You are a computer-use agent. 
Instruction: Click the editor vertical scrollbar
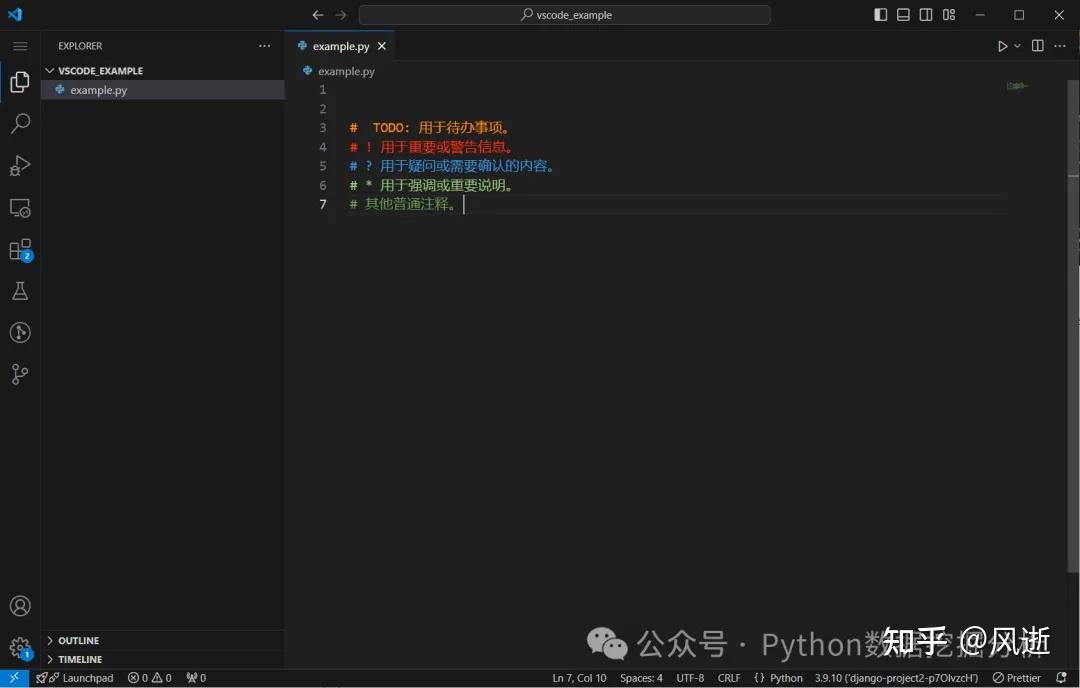1073,326
